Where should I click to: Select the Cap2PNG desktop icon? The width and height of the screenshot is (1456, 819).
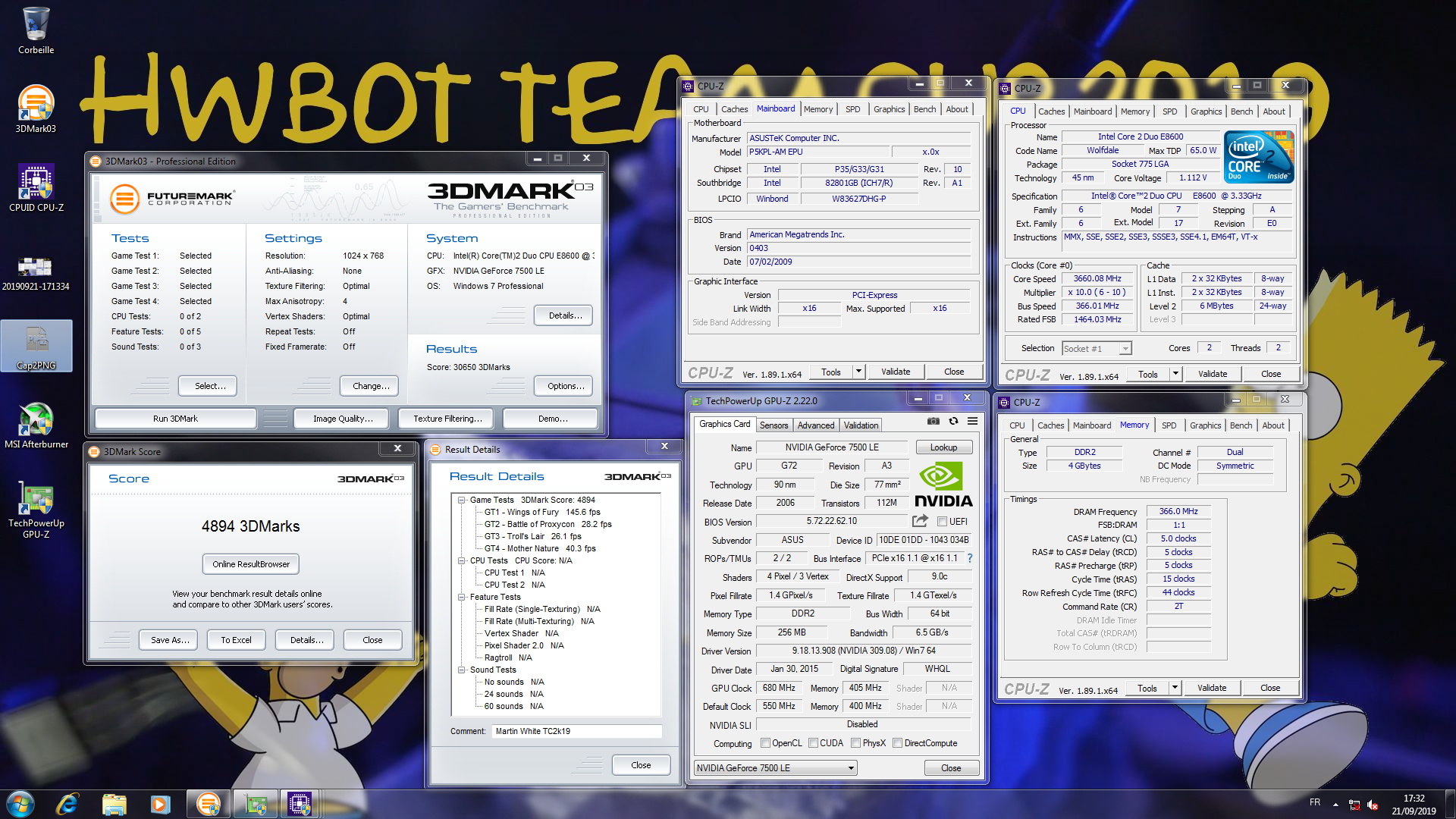(36, 346)
